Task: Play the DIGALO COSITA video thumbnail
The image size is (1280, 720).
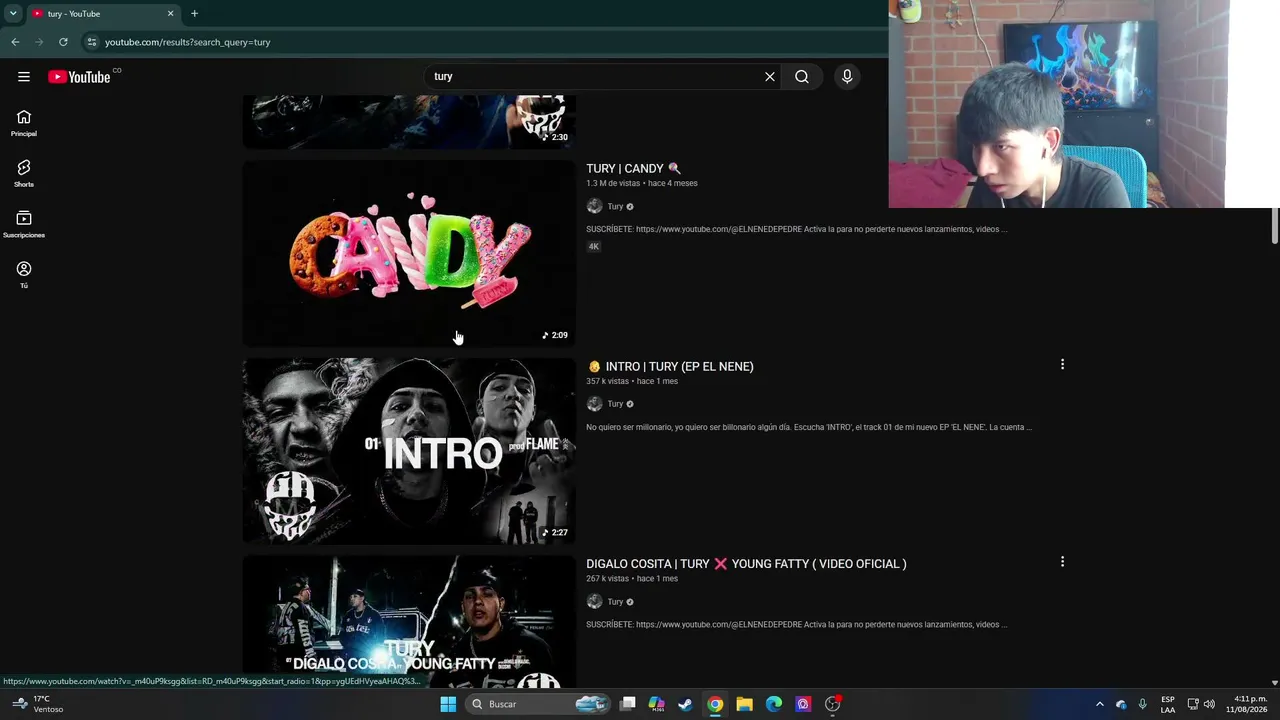Action: [x=409, y=622]
